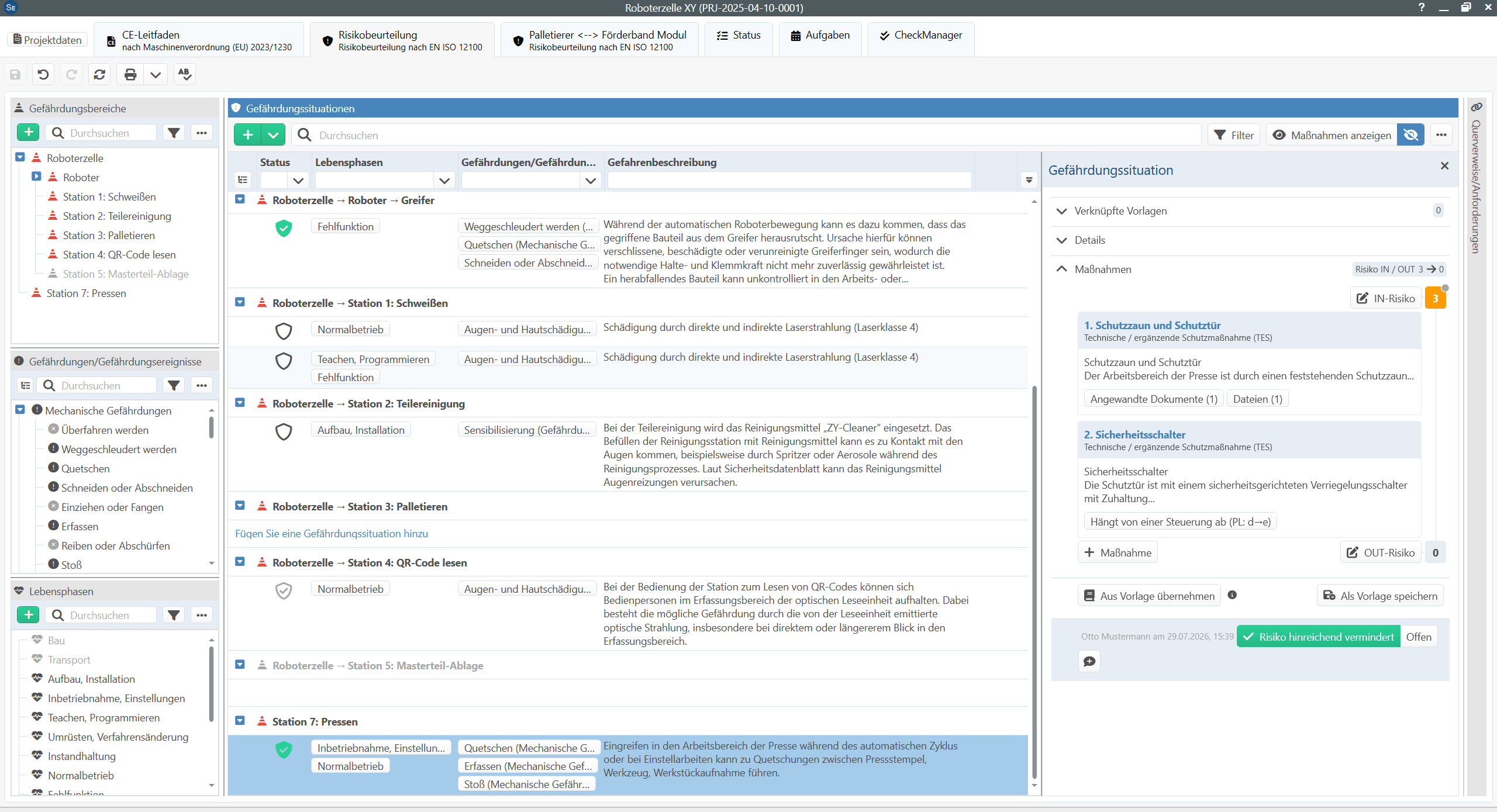The width and height of the screenshot is (1497, 812).
Task: Click the Filter button in Gefährdungssituationen
Action: [x=1234, y=135]
